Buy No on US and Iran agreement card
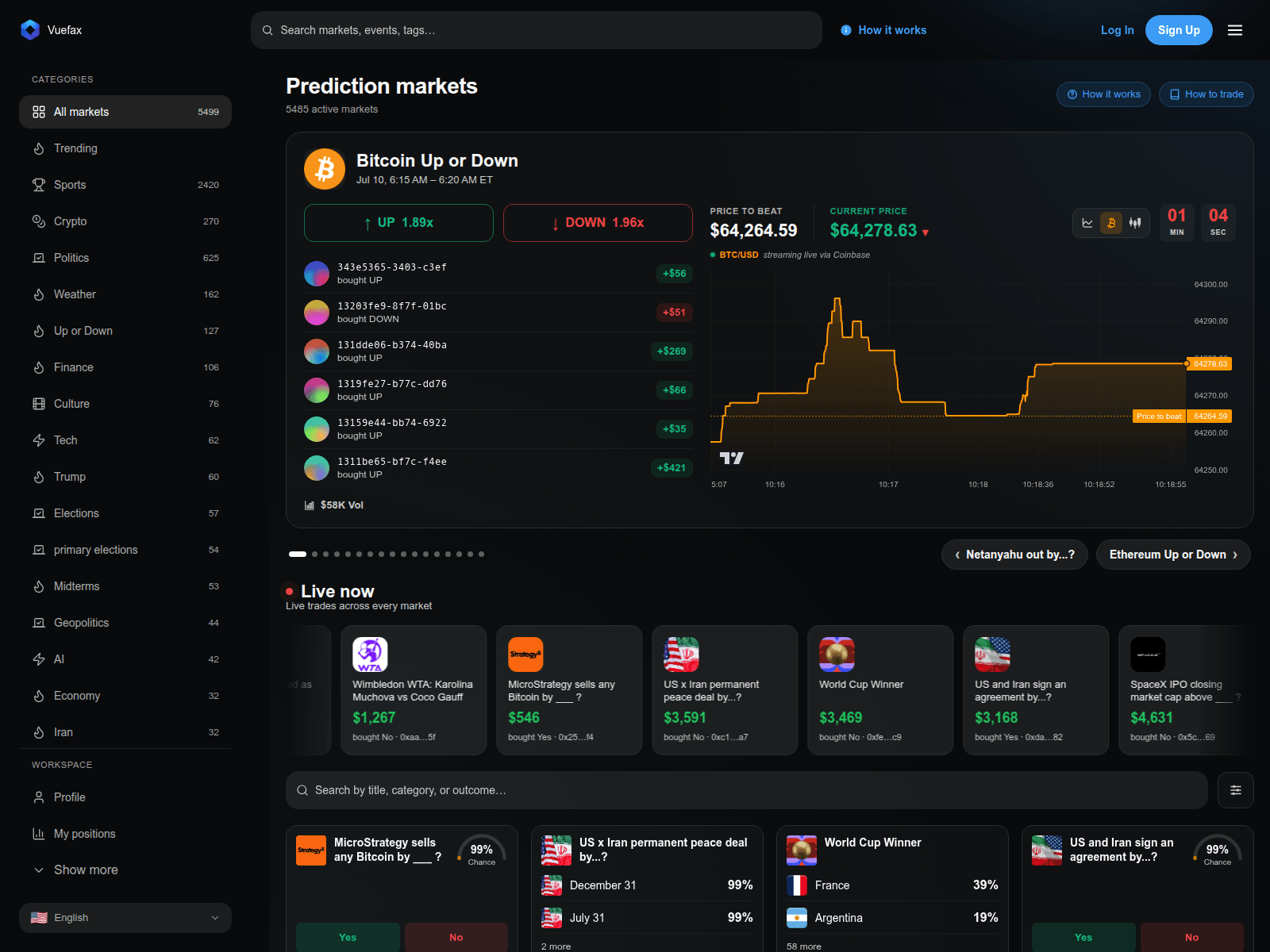The image size is (1270, 952). point(1192,937)
